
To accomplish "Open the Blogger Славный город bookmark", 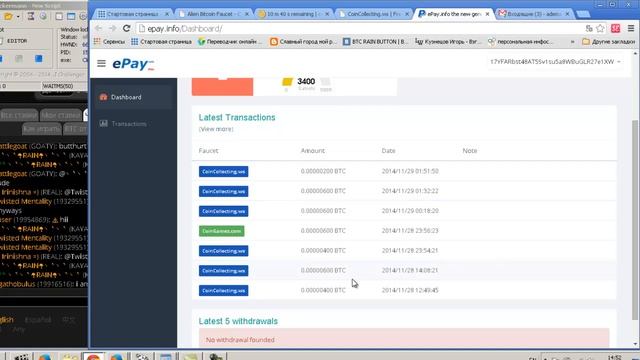I will tap(303, 42).
